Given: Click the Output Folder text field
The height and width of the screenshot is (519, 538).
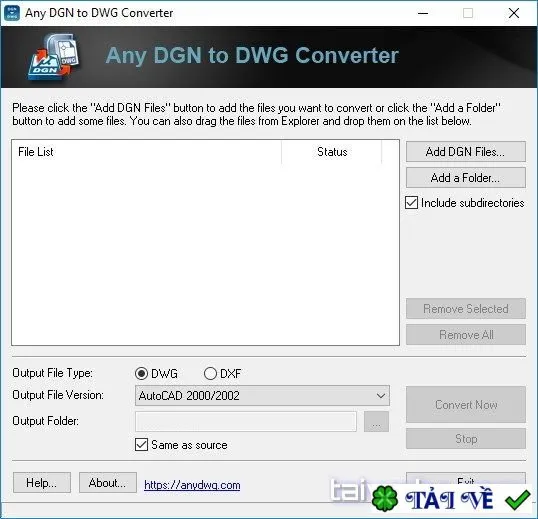Looking at the screenshot, I should (x=246, y=422).
